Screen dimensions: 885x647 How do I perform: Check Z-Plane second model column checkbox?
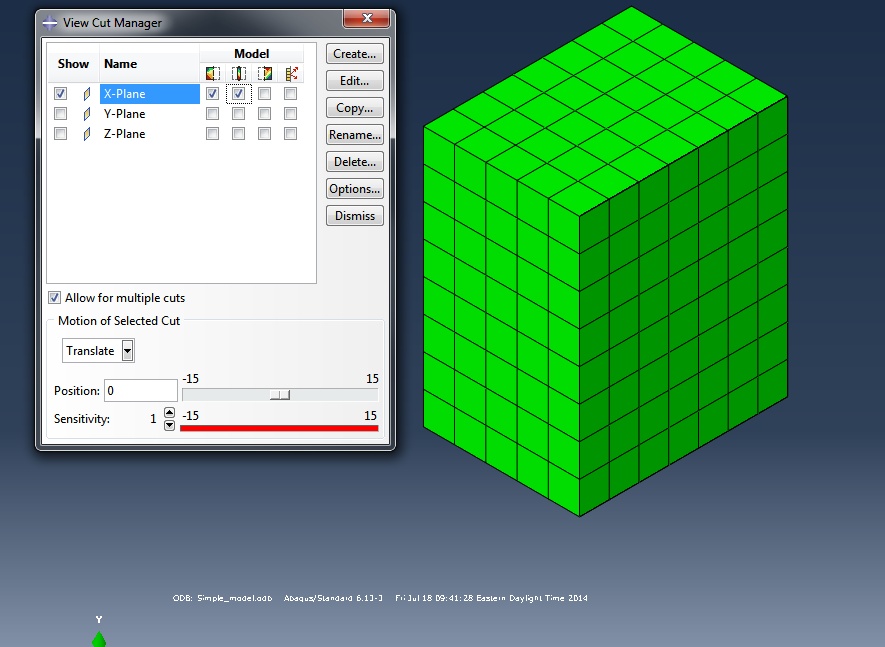pos(238,133)
